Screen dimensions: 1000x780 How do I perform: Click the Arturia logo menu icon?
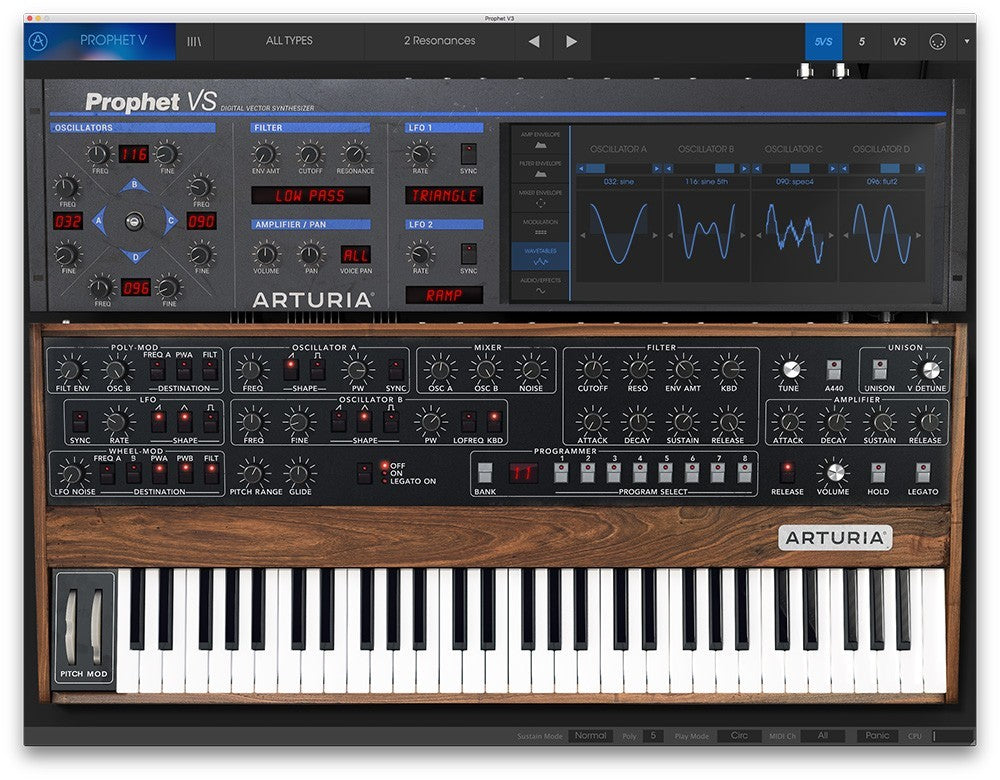pos(38,41)
